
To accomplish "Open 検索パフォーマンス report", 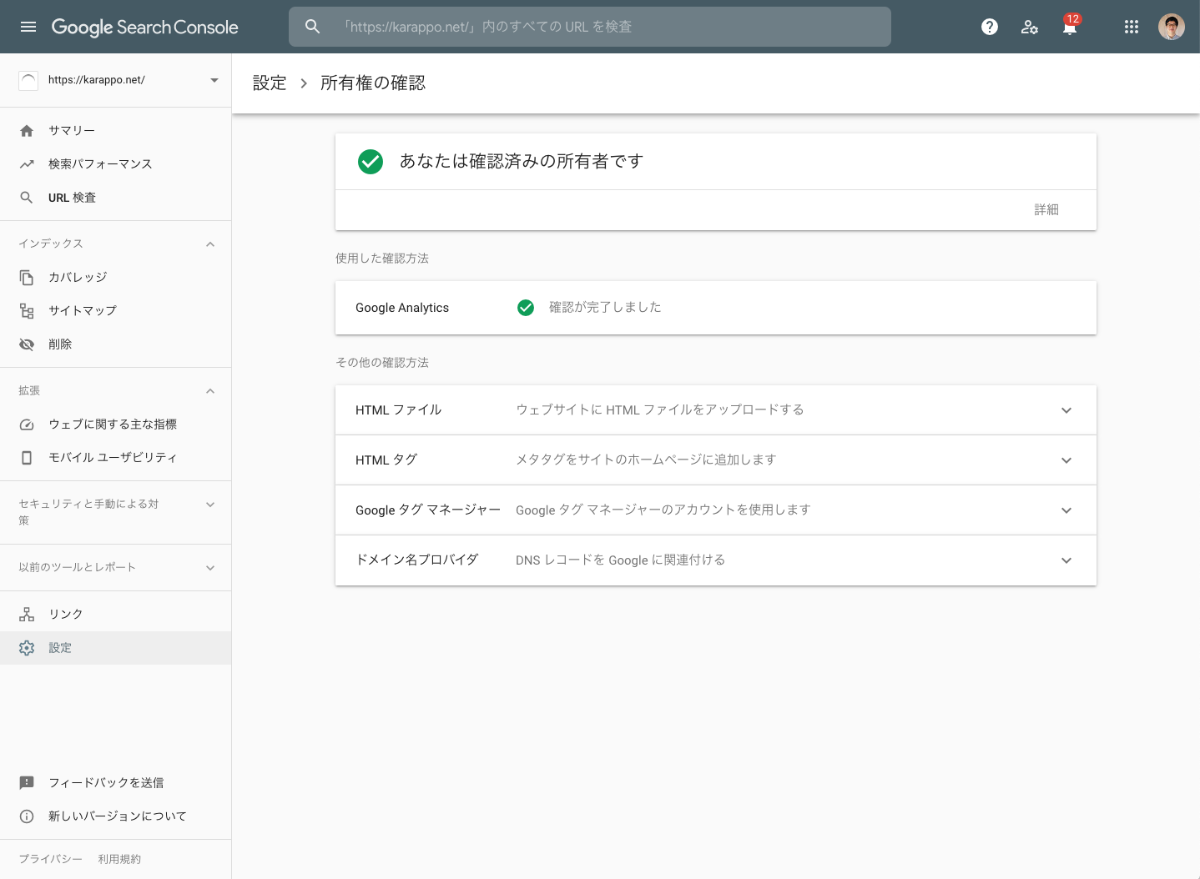I will click(x=115, y=164).
